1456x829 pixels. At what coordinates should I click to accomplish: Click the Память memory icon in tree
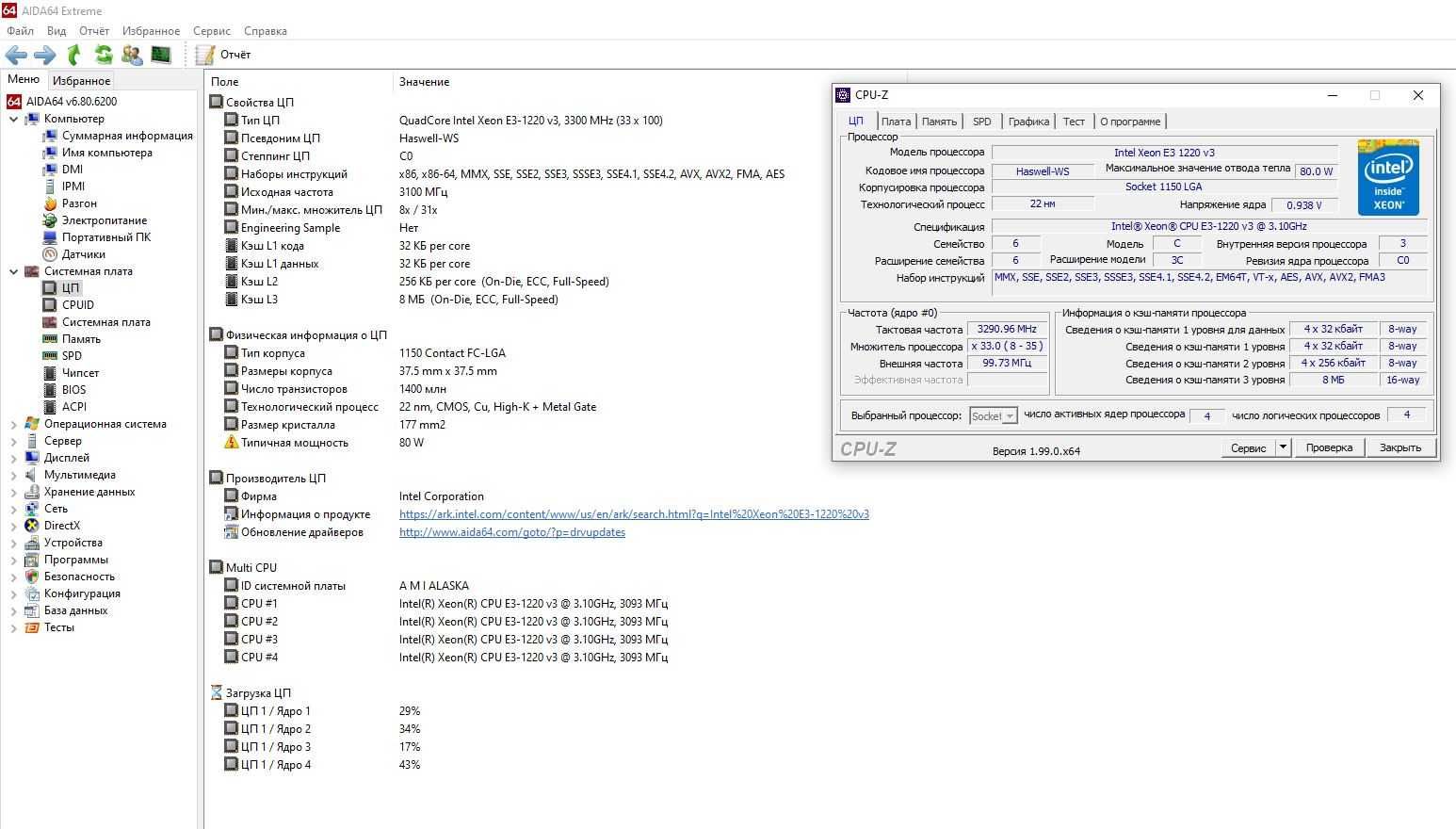click(50, 339)
